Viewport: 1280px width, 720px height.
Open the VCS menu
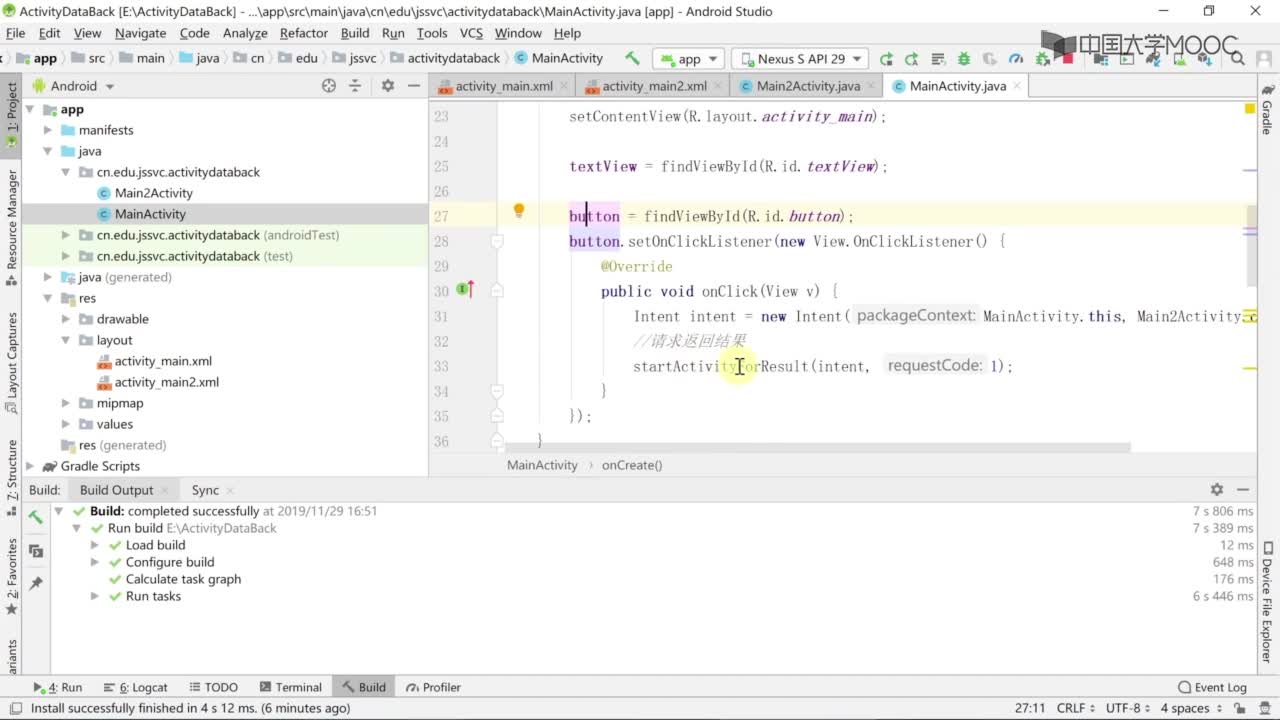click(471, 33)
